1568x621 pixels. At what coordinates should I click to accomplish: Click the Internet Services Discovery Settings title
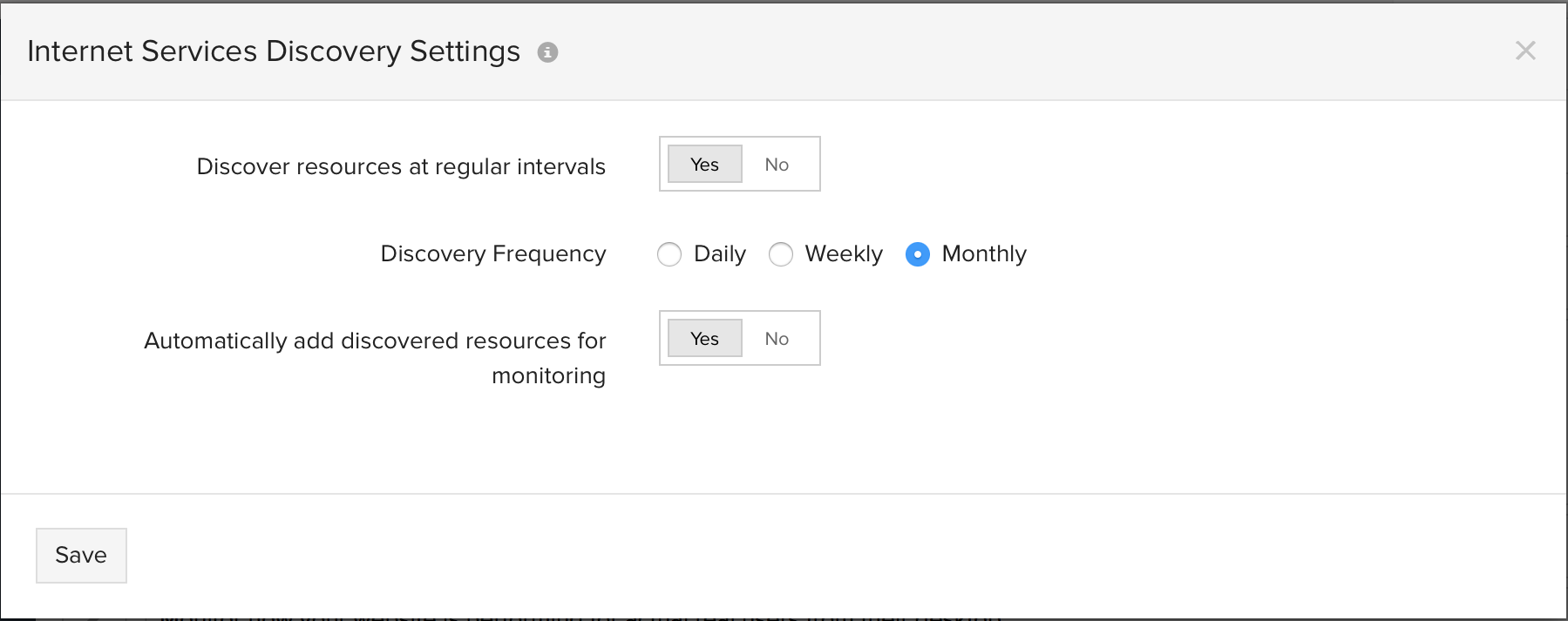click(x=274, y=51)
